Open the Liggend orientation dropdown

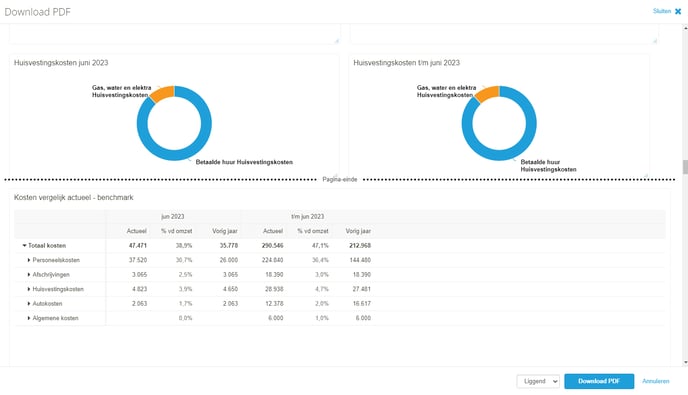pos(538,381)
